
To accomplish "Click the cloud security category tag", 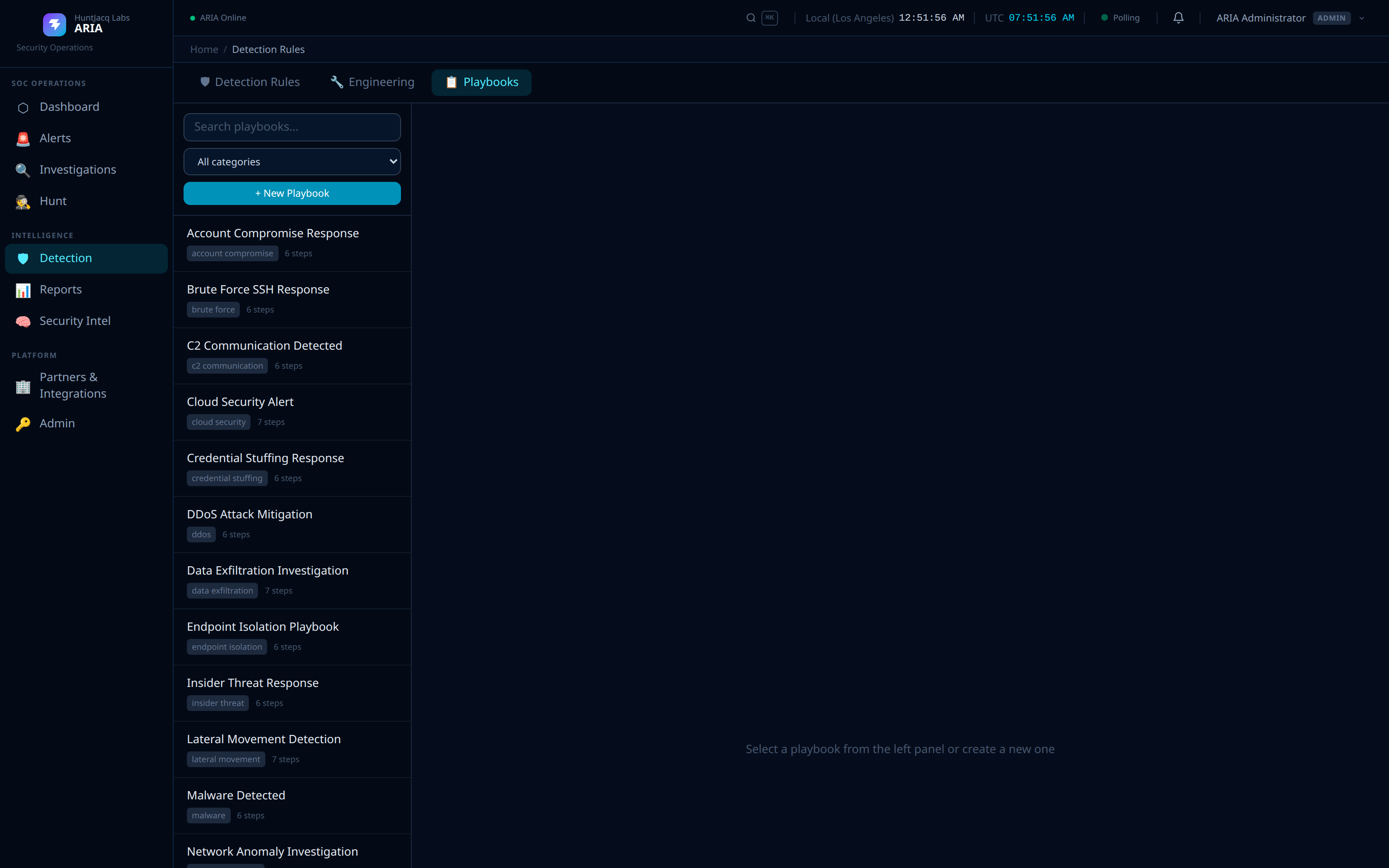I will point(219,422).
